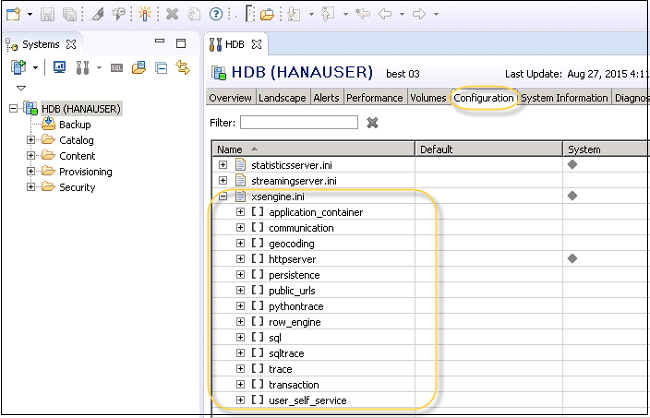Viewport: 650px width, 418px height.
Task: Open the Systems view menu triangle
Action: coord(21,88)
